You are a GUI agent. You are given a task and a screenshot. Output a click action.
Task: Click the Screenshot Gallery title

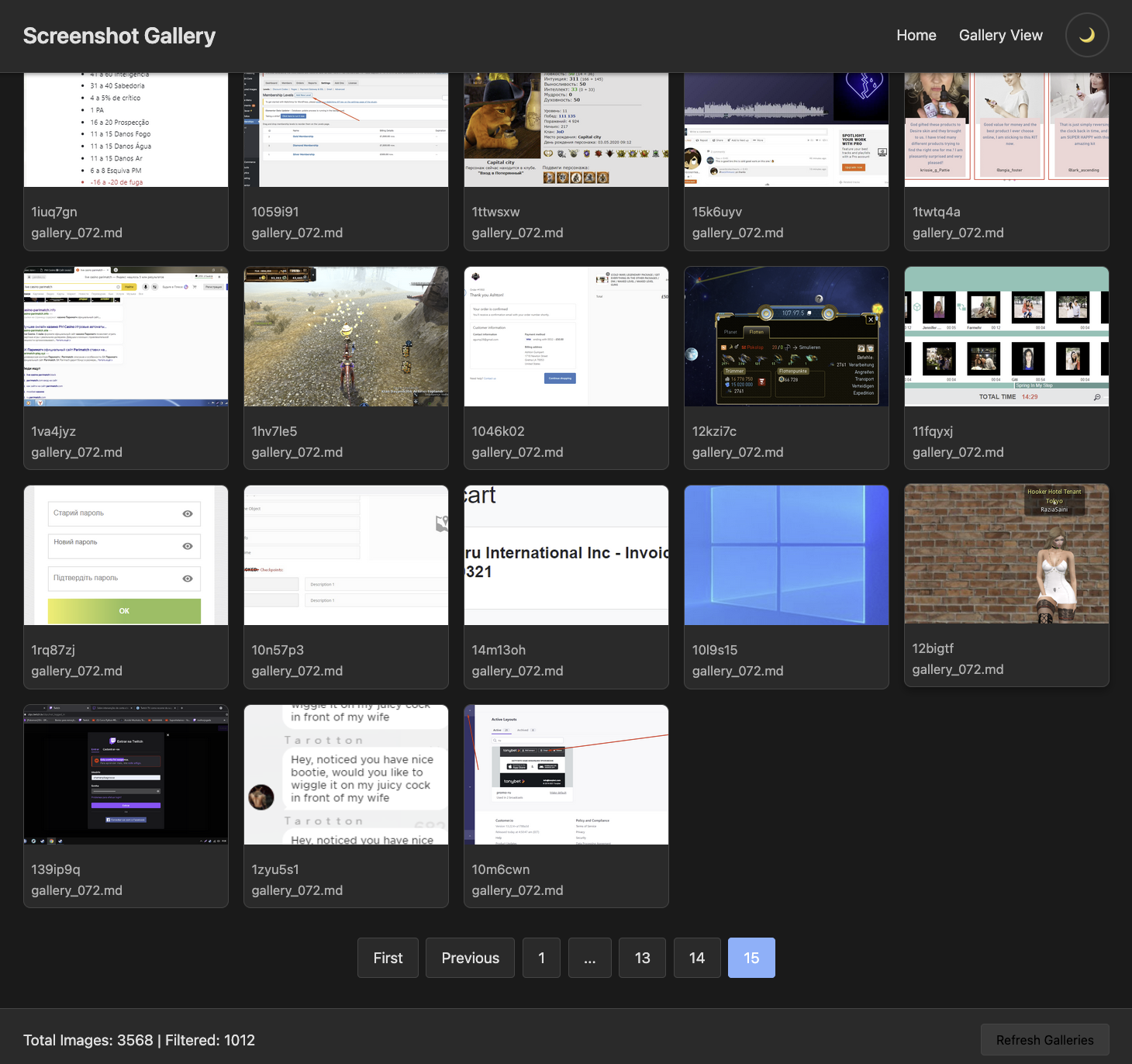119,36
